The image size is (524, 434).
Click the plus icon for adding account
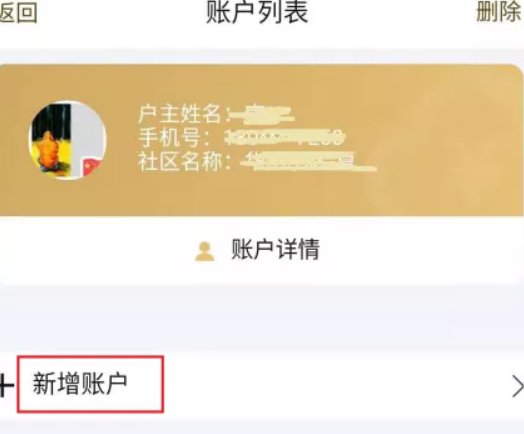coord(7,385)
